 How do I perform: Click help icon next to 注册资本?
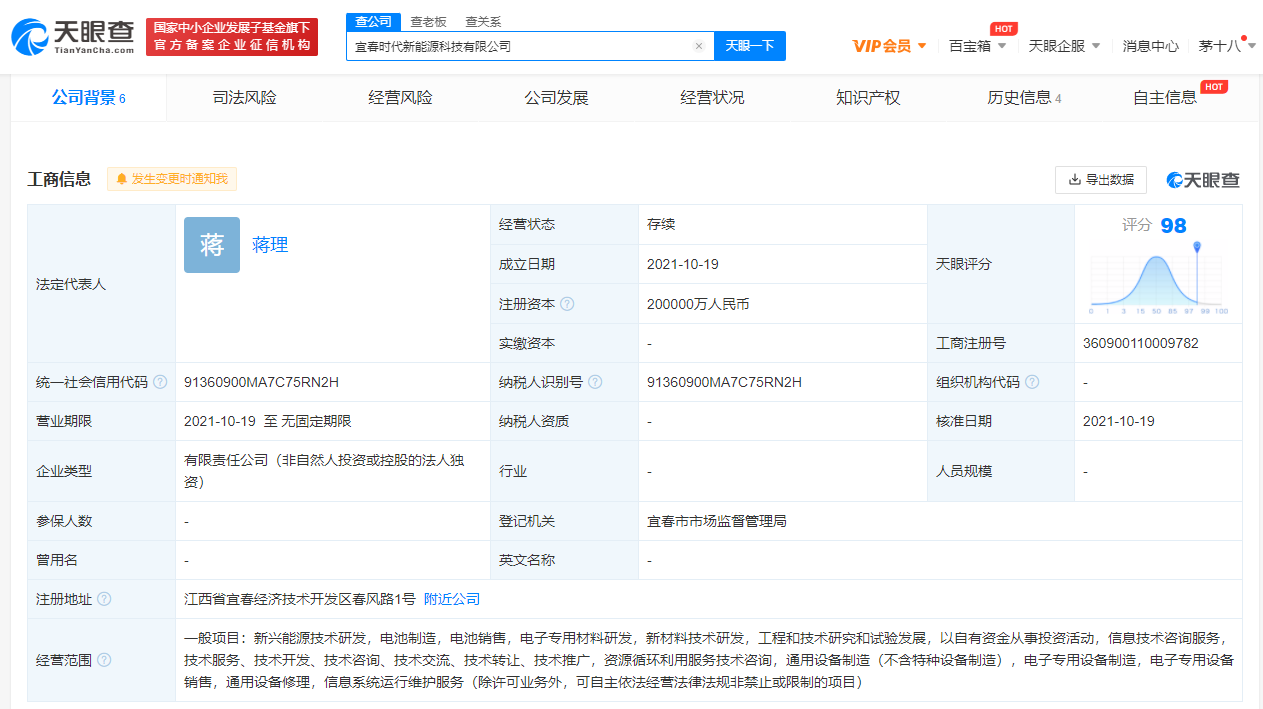point(568,304)
